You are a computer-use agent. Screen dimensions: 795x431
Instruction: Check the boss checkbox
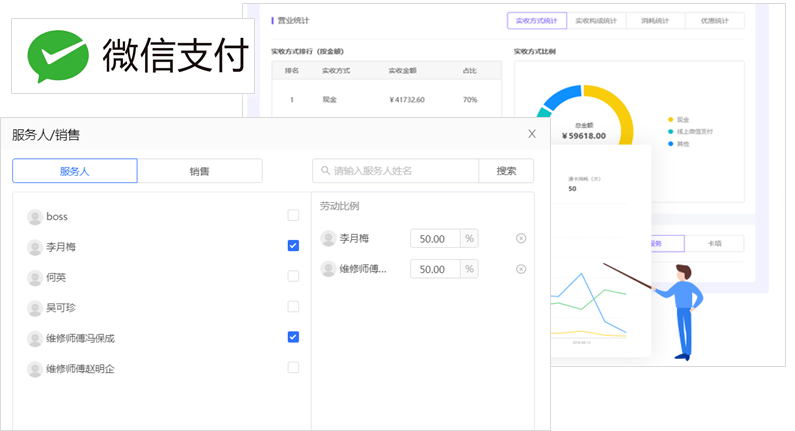click(293, 216)
